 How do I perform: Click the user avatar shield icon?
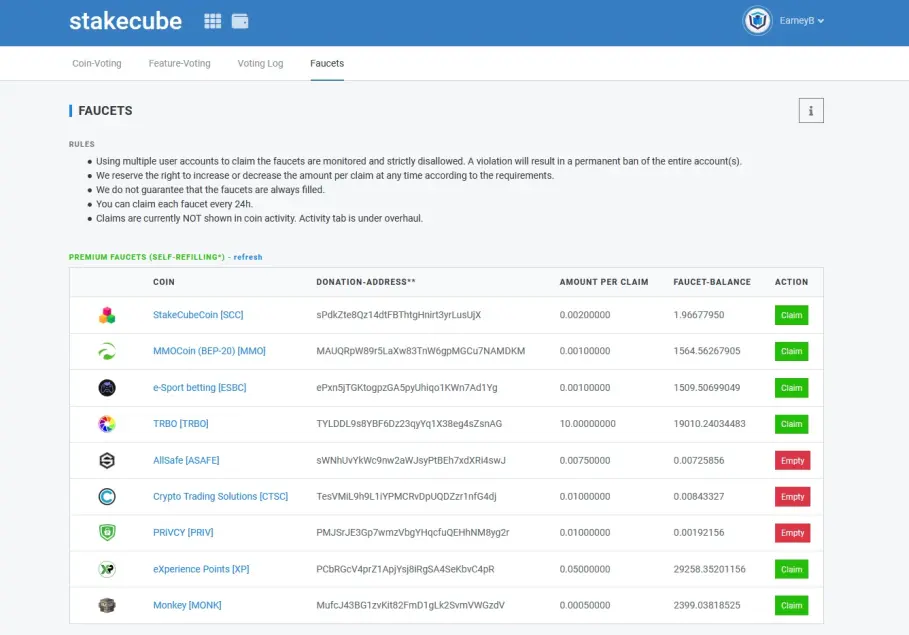point(757,21)
